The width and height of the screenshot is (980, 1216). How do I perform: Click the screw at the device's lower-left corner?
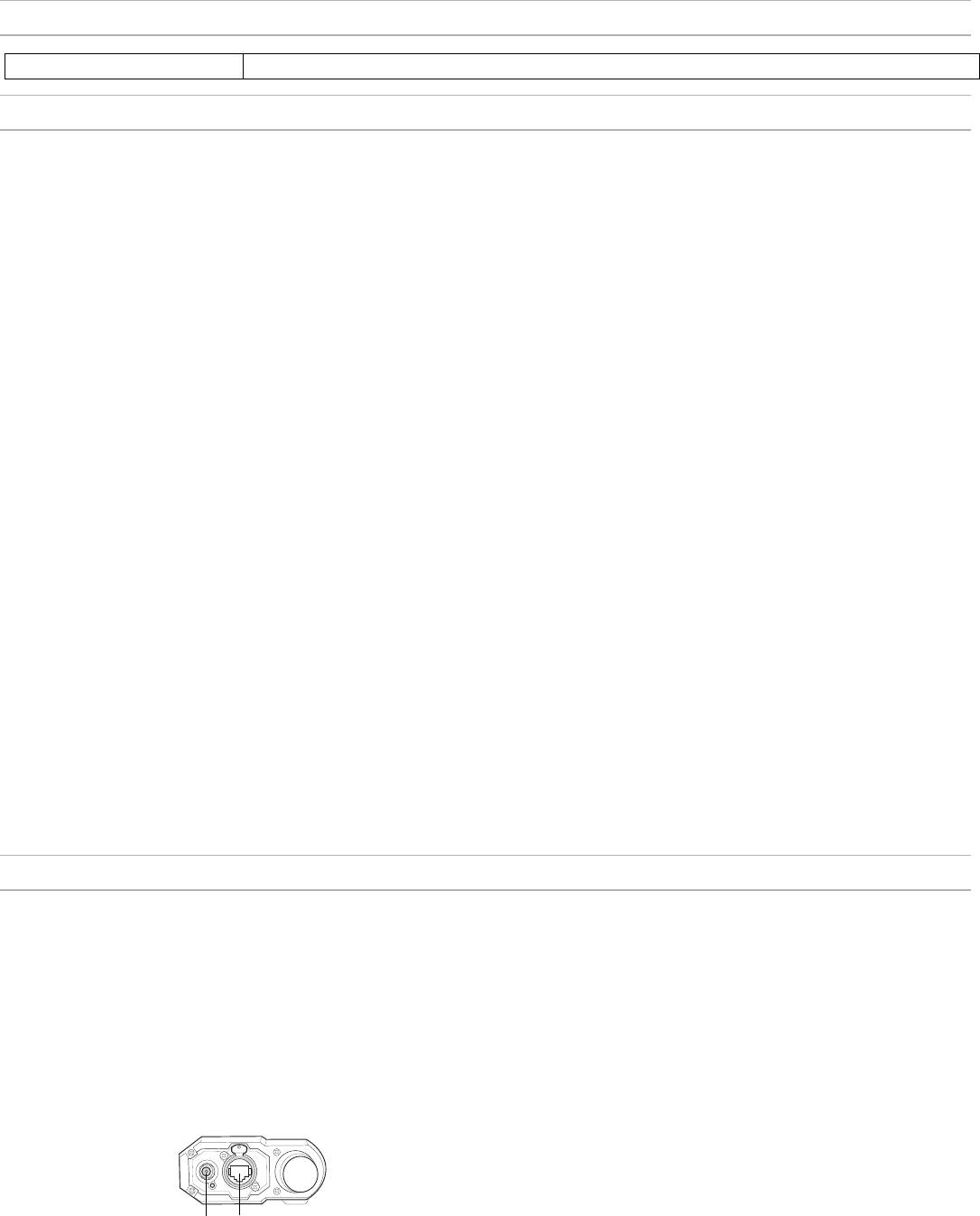pos(192,1190)
